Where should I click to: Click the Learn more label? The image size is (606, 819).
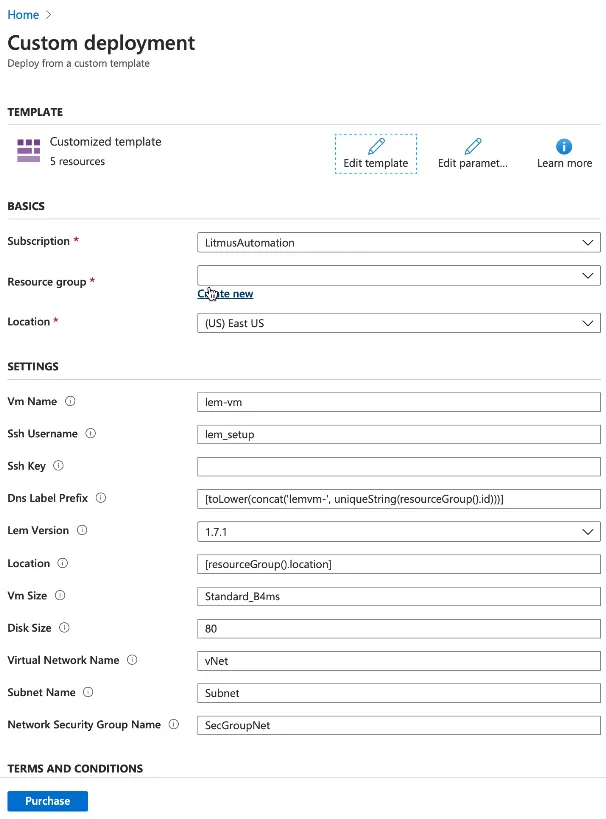(x=565, y=163)
